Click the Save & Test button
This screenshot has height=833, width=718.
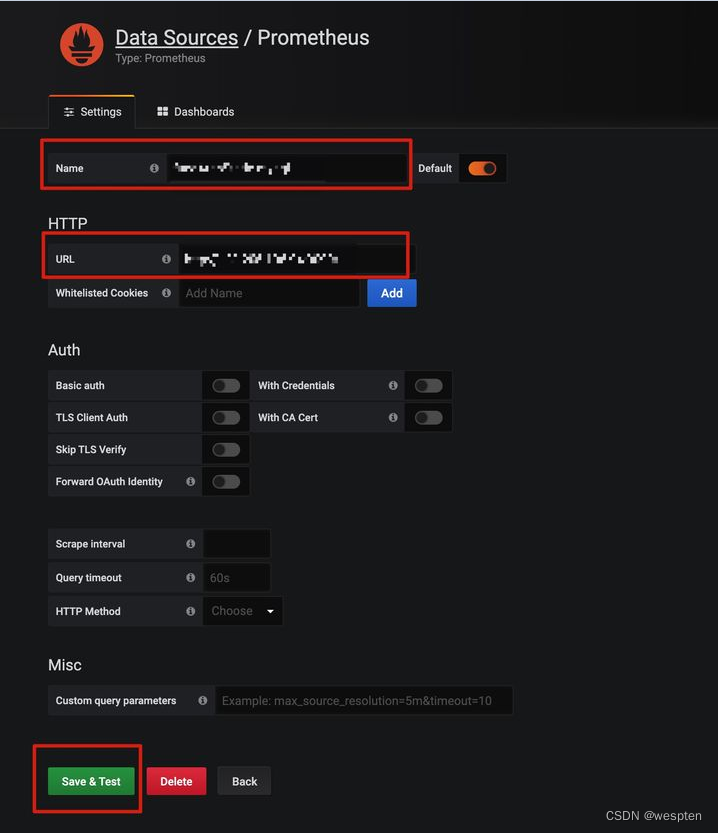pyautogui.click(x=91, y=781)
